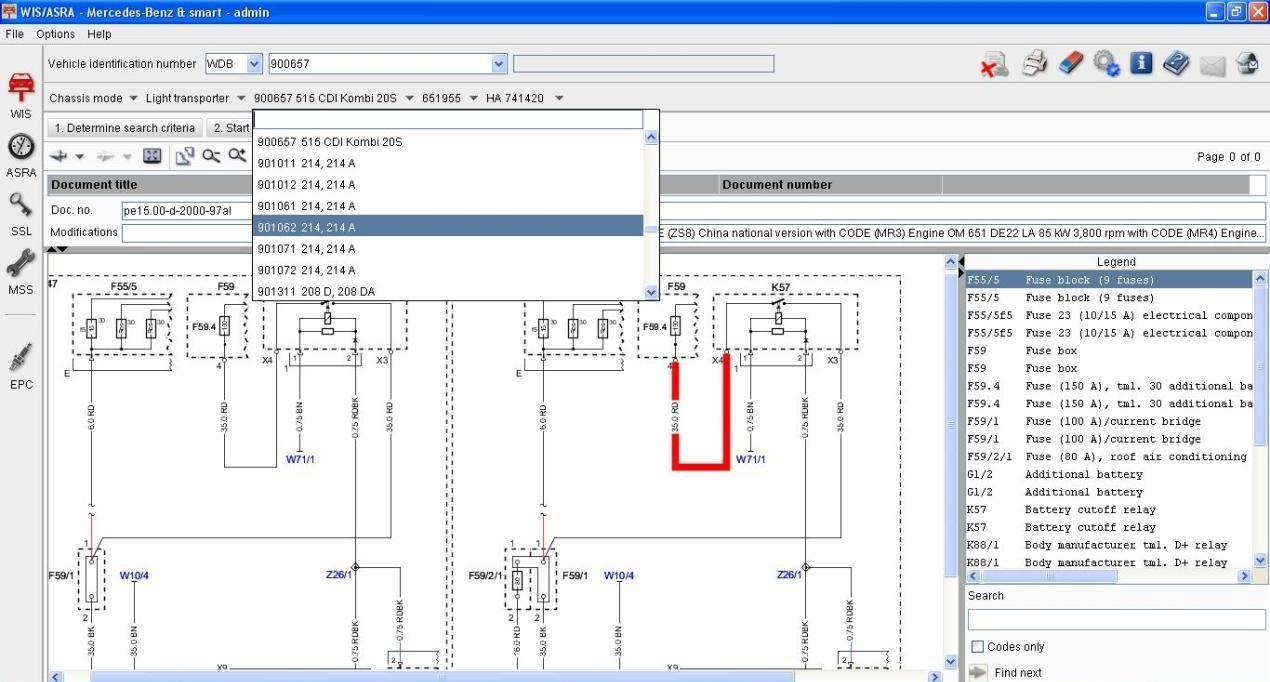Open the File menu
The width and height of the screenshot is (1270, 682).
pos(15,34)
